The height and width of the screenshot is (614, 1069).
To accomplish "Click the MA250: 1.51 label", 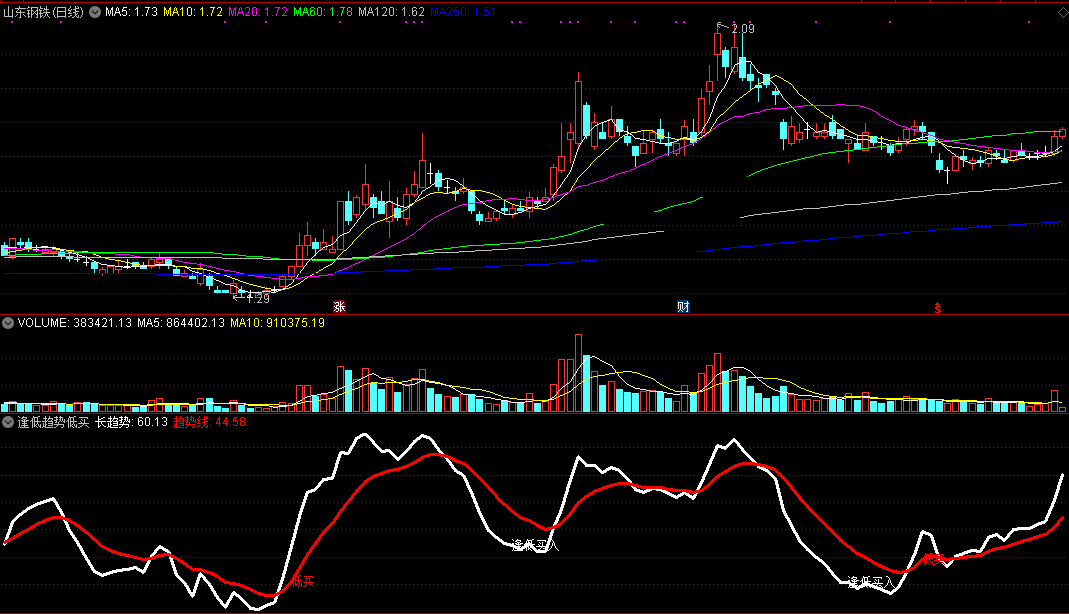I will point(463,12).
